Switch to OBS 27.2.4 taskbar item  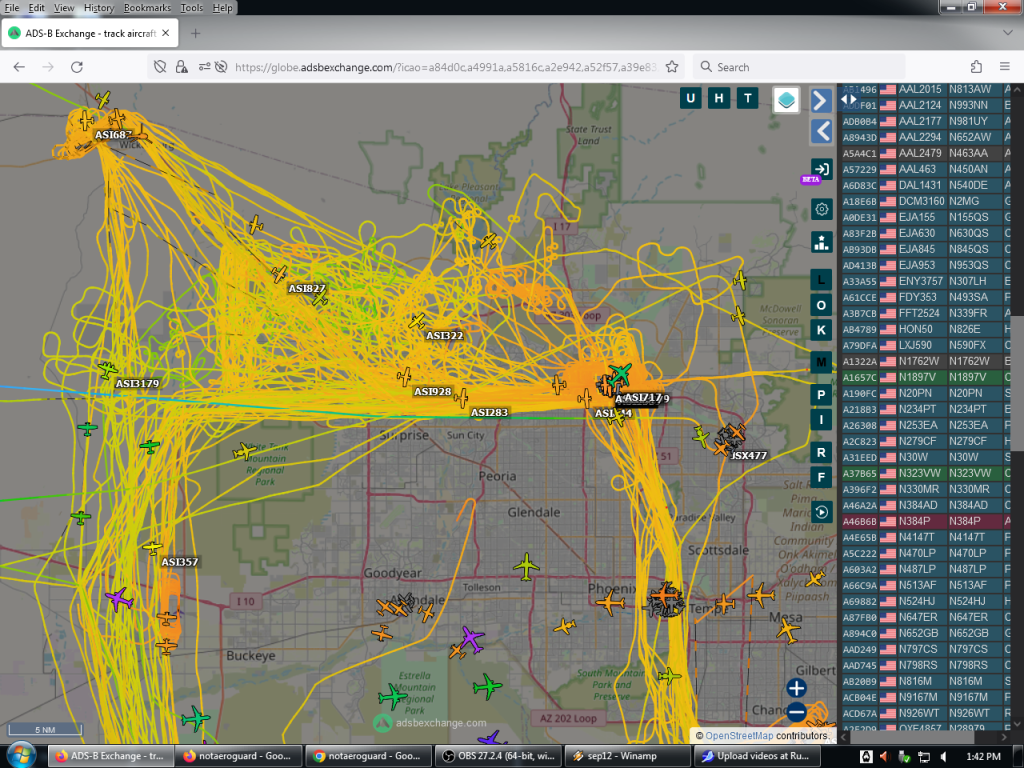pos(498,756)
